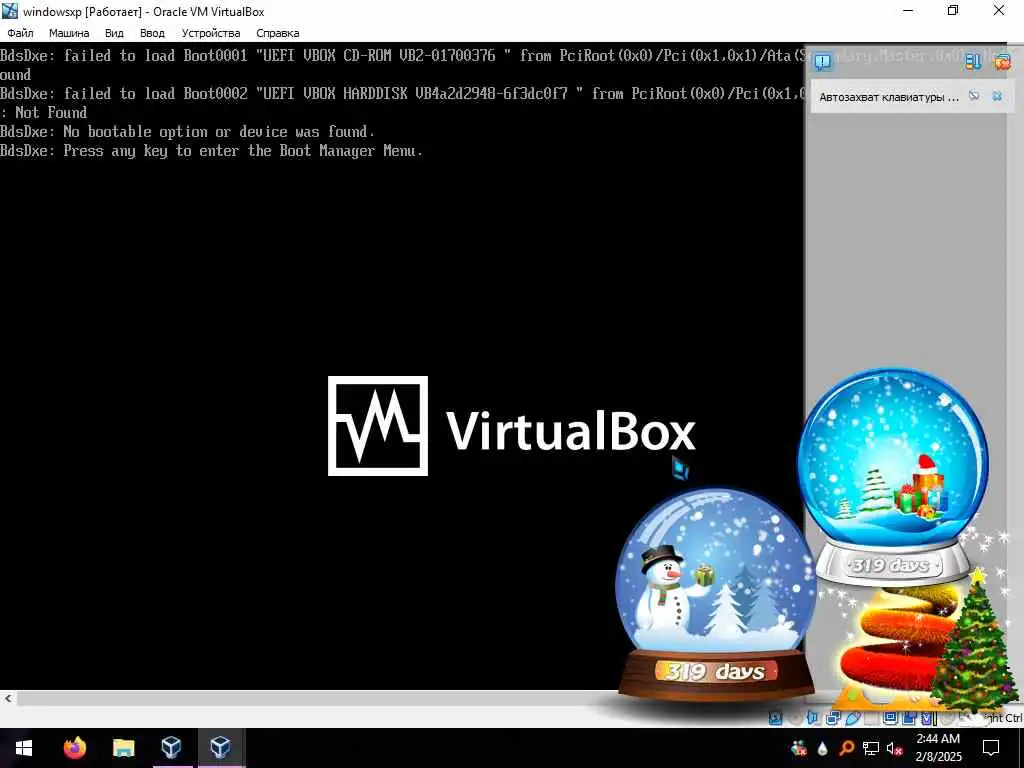Click the colorful people tray icon
The width and height of the screenshot is (1024, 768).
pyautogui.click(x=799, y=748)
